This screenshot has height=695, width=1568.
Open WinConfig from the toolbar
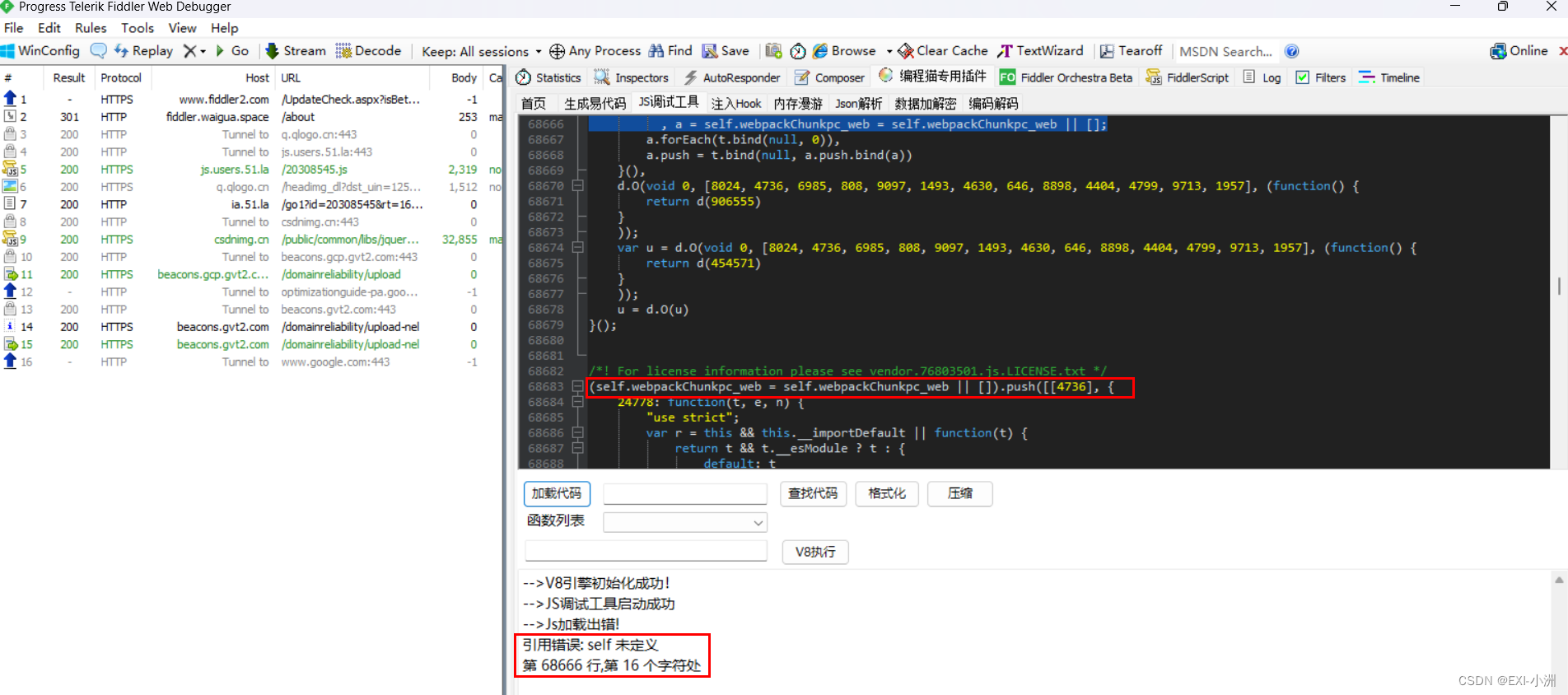(x=40, y=51)
